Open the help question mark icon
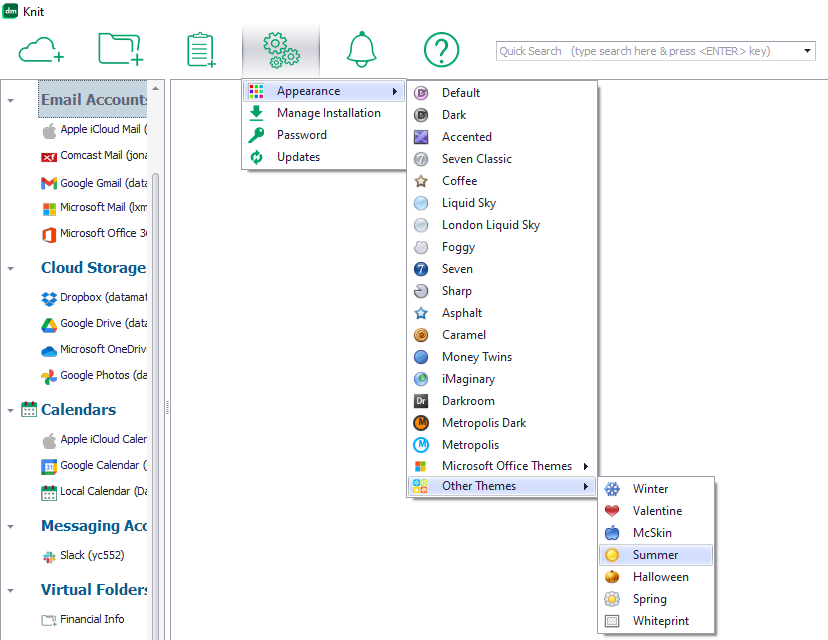Screen dimensions: 828x640 pyautogui.click(x=441, y=50)
